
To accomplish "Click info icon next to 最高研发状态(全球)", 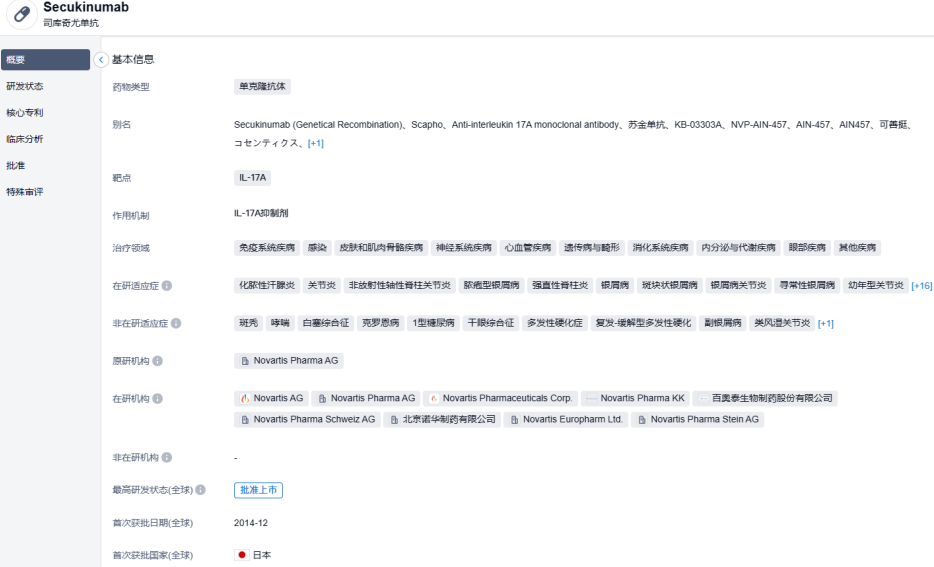I will tap(201, 490).
